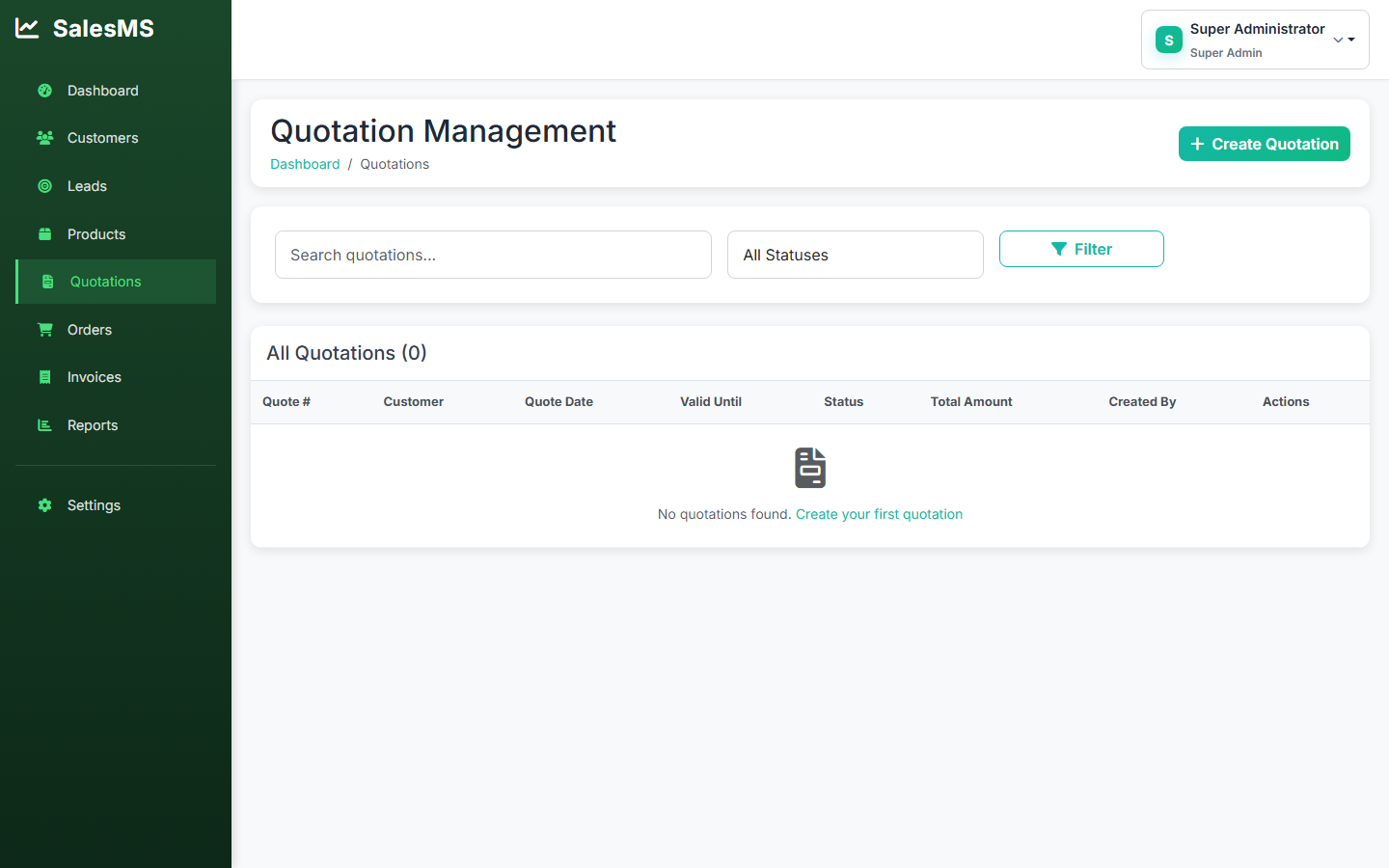Image resolution: width=1389 pixels, height=868 pixels.
Task: Open the Dashboard menu item
Action: [x=116, y=91]
